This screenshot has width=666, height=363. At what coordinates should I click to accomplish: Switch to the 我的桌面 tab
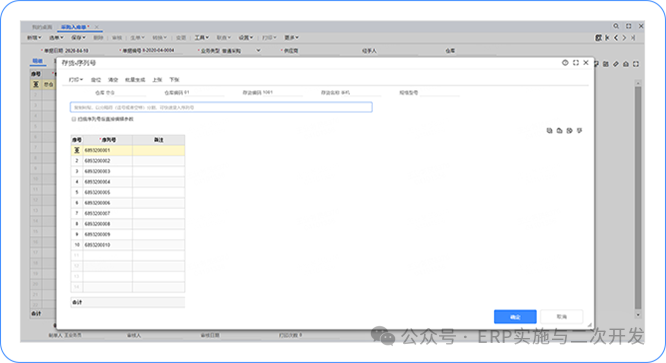click(42, 27)
